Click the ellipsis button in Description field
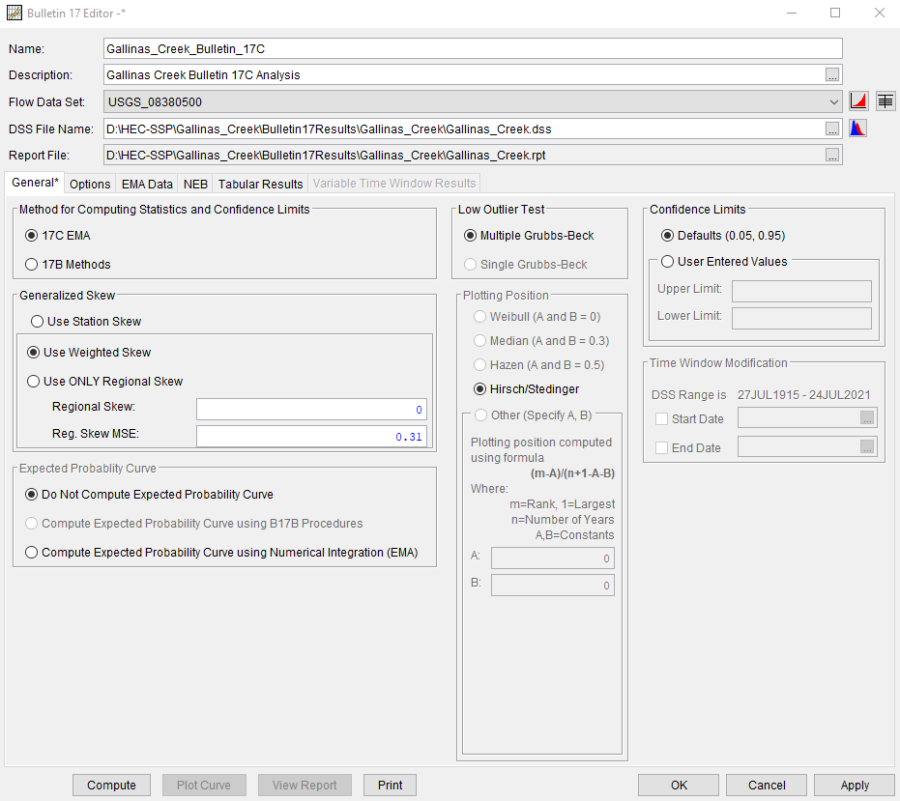The width and height of the screenshot is (900, 801). (832, 75)
